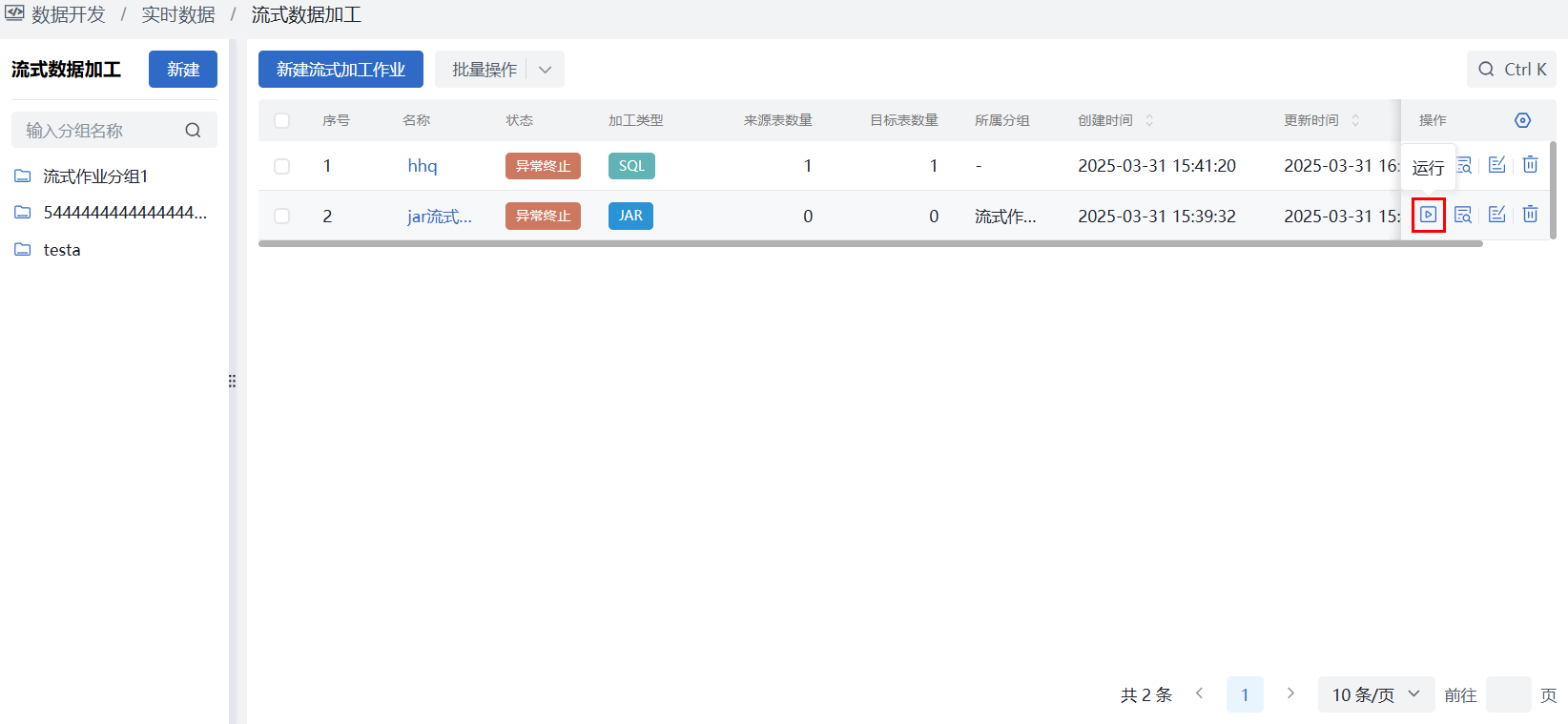Navigate to 数据开发 breadcrumb
Viewport: 1568px width, 724px height.
pyautogui.click(x=69, y=14)
